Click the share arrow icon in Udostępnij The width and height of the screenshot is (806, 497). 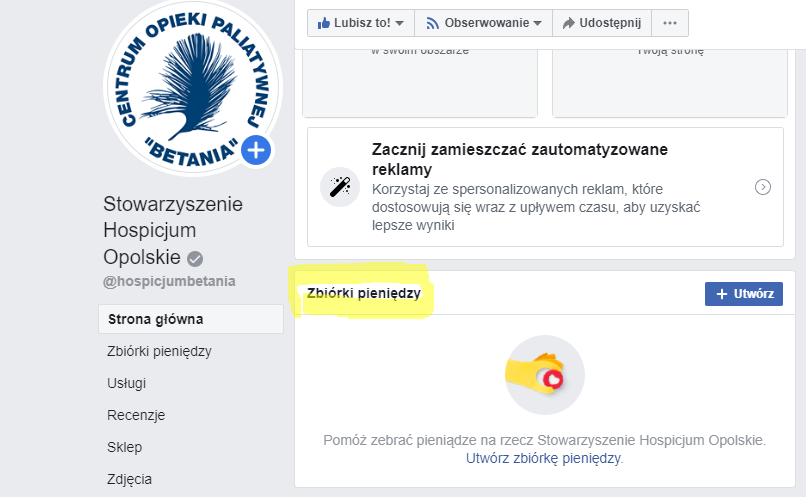point(569,23)
